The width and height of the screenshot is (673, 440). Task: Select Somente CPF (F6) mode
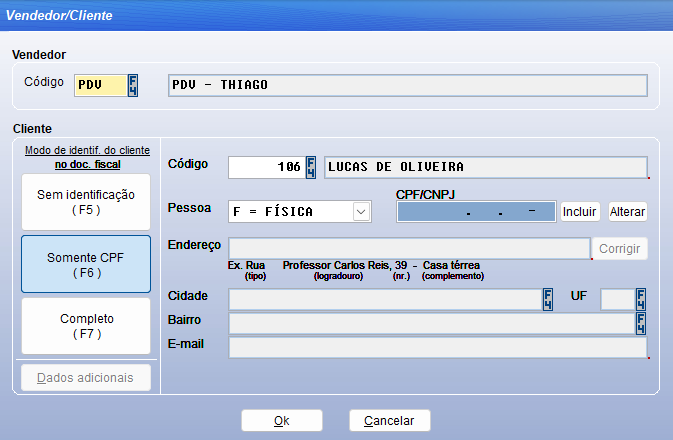click(86, 264)
